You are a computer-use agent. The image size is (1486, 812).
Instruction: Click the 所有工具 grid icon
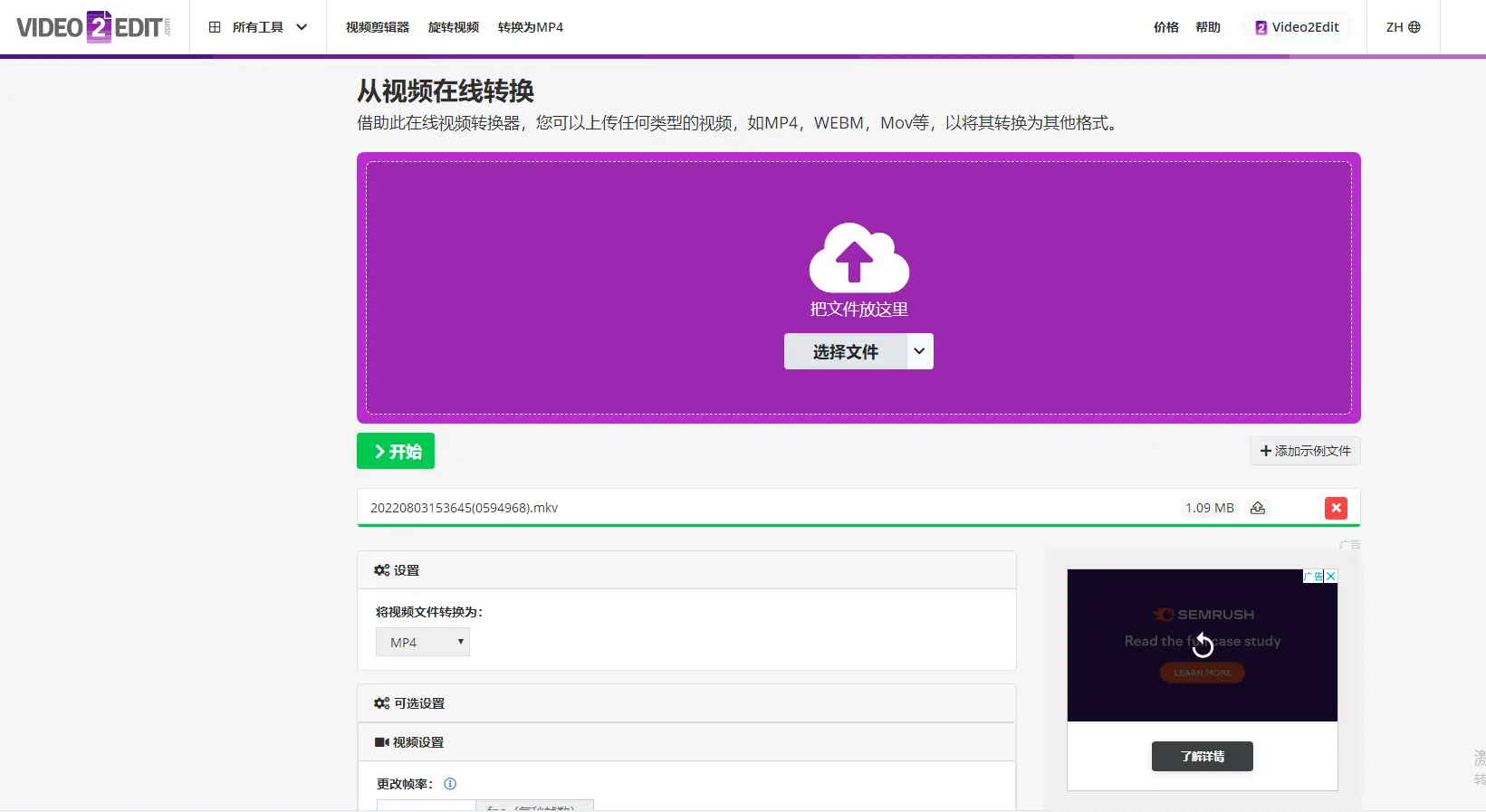coord(215,27)
